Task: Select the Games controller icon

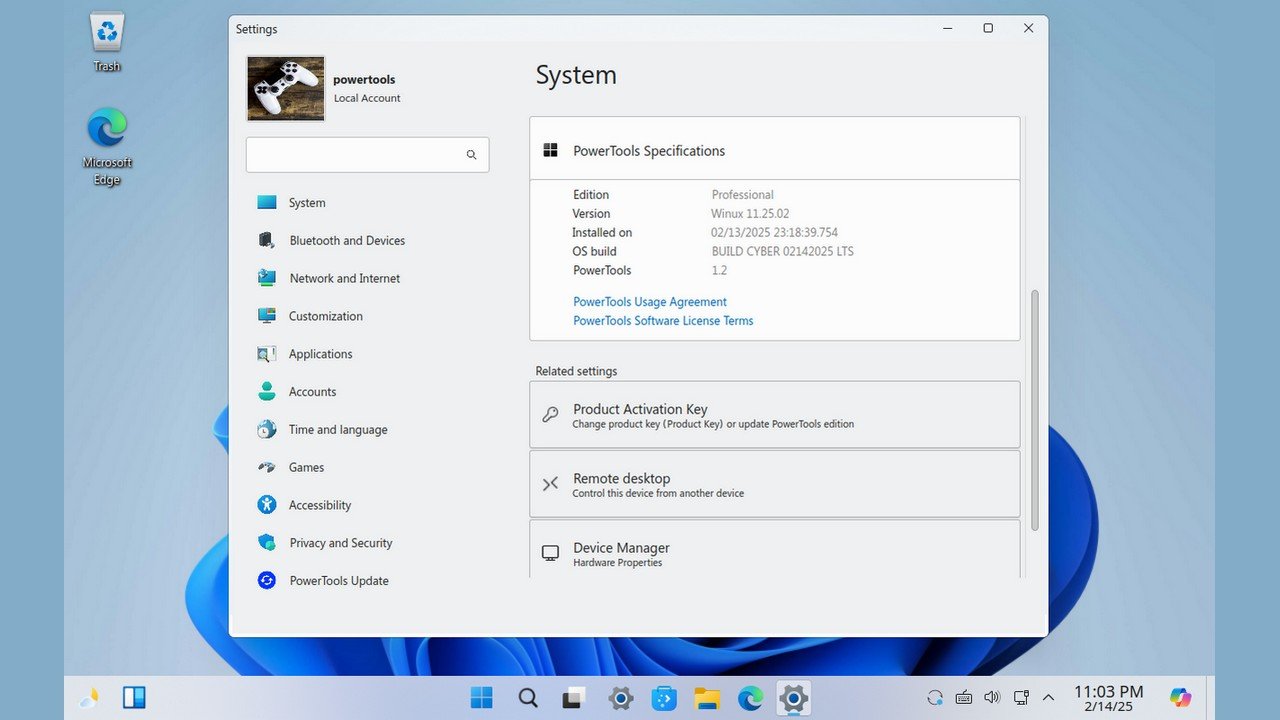Action: tap(266, 467)
